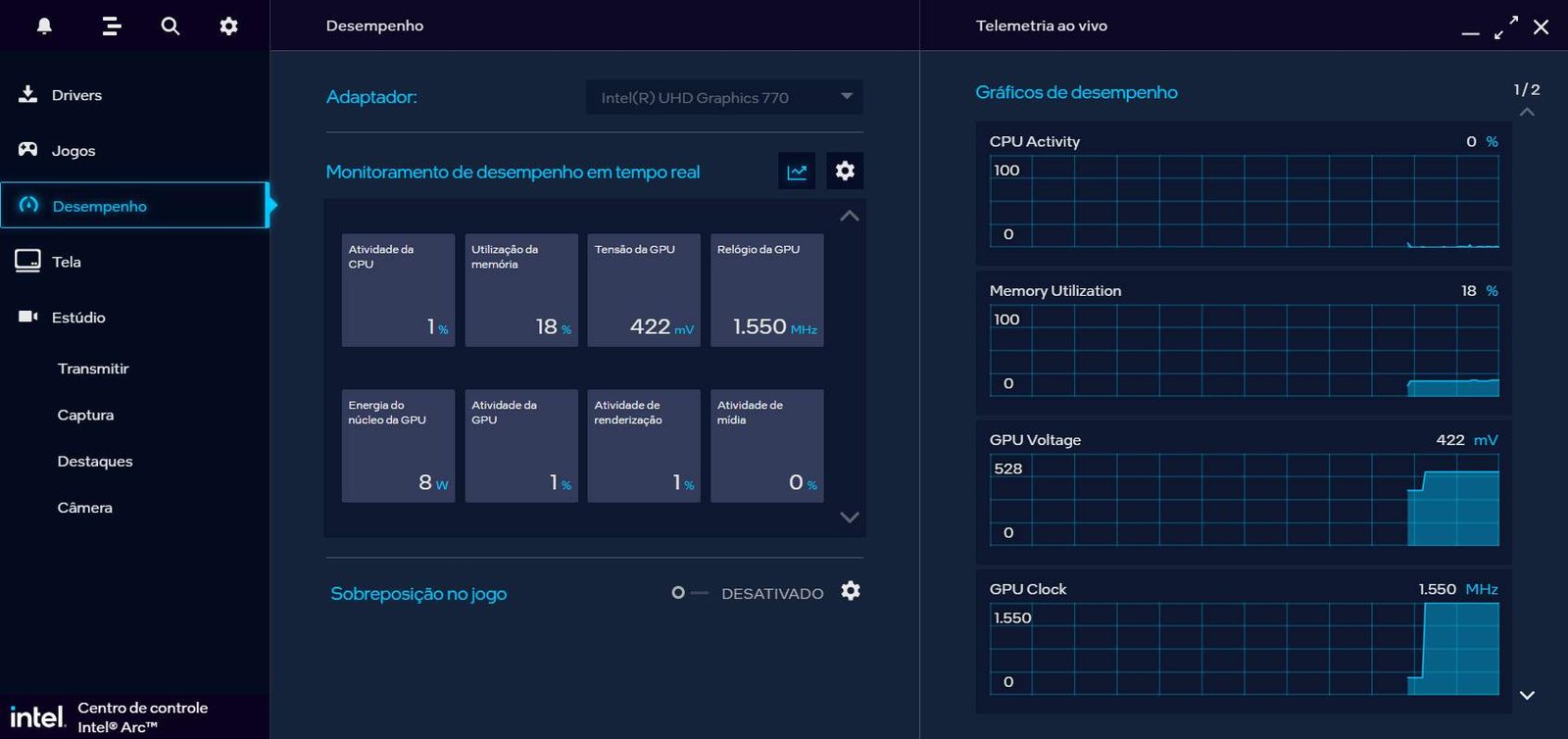
Task: Open the Drivers section
Action: tap(76, 95)
